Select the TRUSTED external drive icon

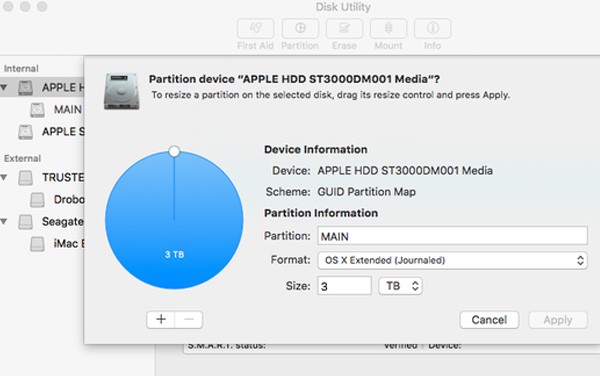coord(26,178)
